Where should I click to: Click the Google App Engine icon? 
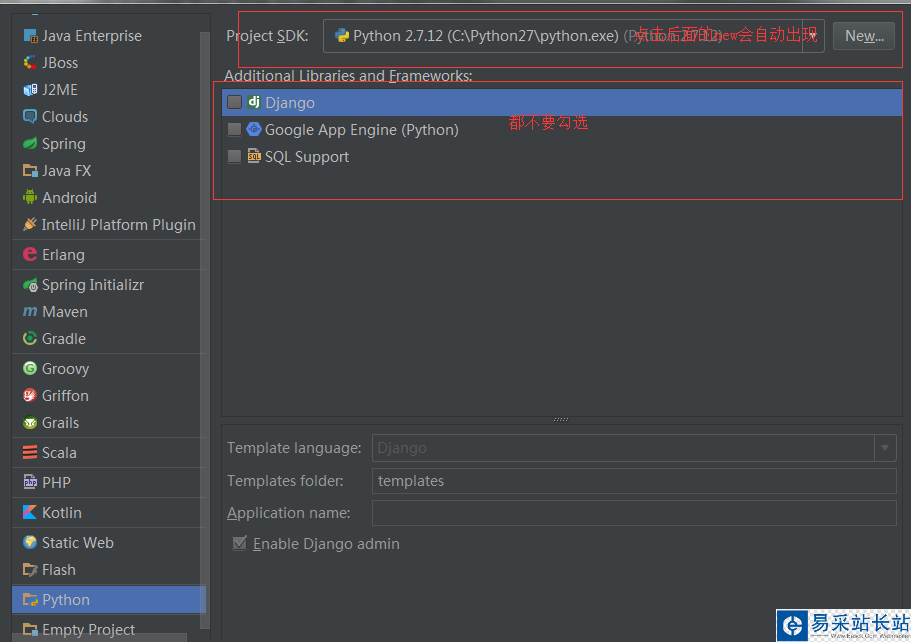pos(254,129)
